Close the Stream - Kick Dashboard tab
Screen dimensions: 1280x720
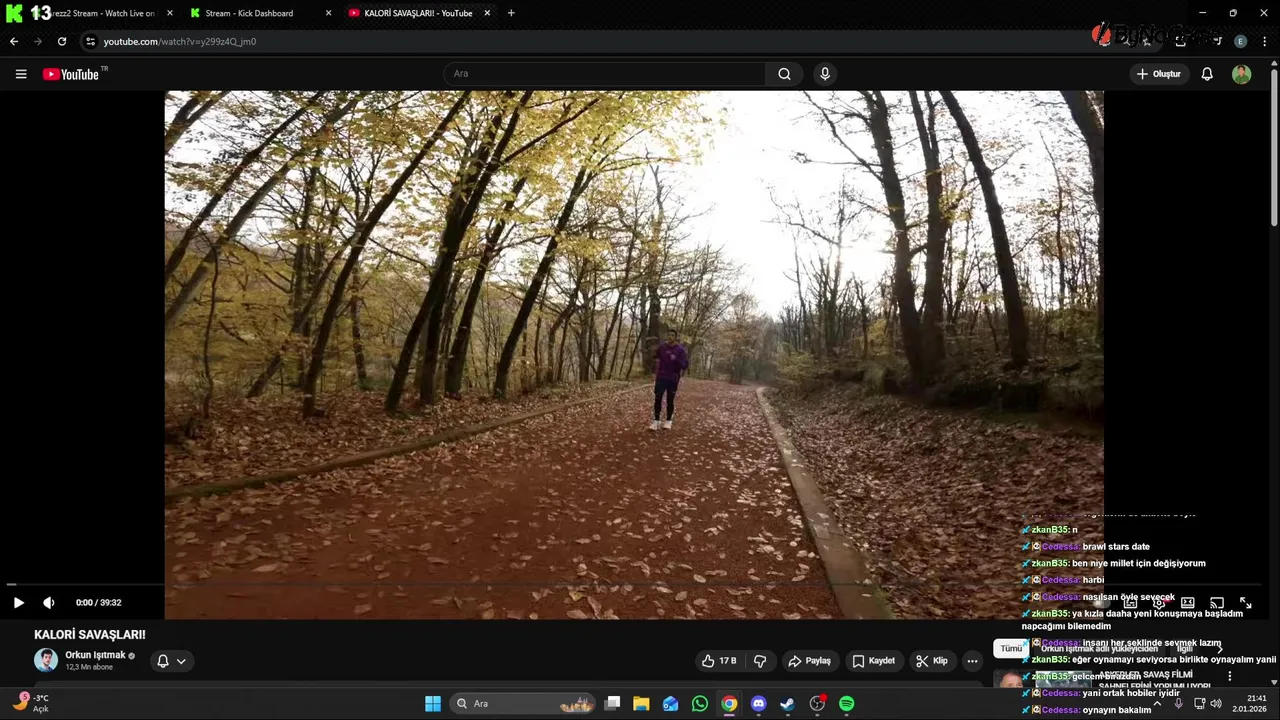[x=328, y=13]
